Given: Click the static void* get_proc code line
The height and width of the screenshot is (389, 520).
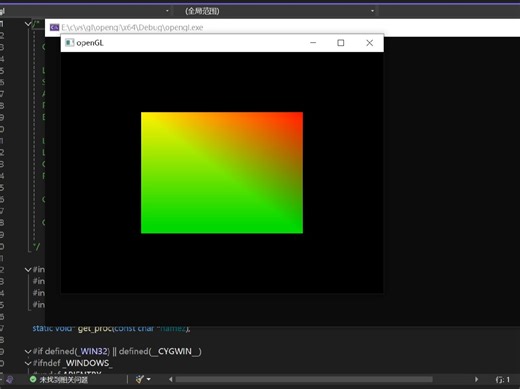Looking at the screenshot, I should coord(111,329).
